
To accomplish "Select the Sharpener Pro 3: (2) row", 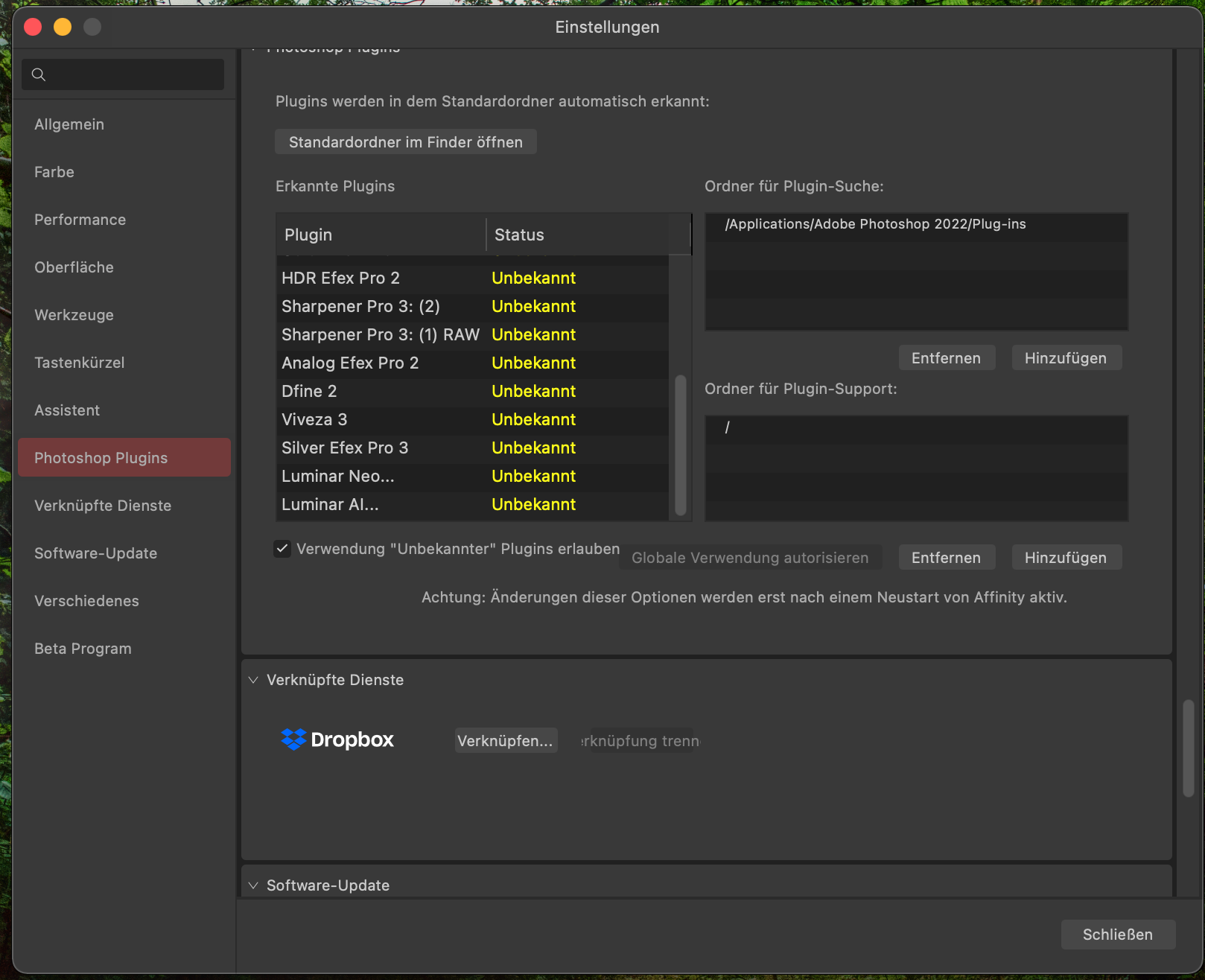I will click(472, 307).
